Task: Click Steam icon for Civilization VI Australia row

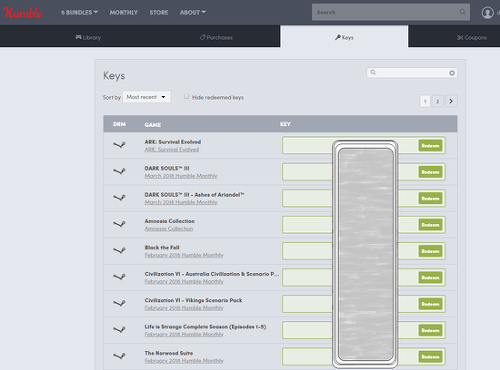Action: click(119, 277)
